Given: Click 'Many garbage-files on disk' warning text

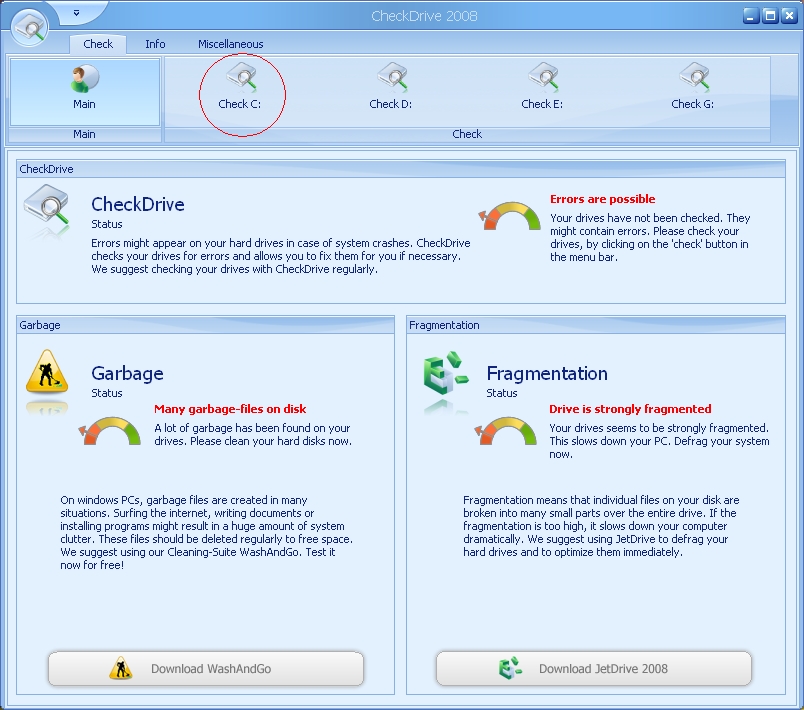Looking at the screenshot, I should 230,409.
